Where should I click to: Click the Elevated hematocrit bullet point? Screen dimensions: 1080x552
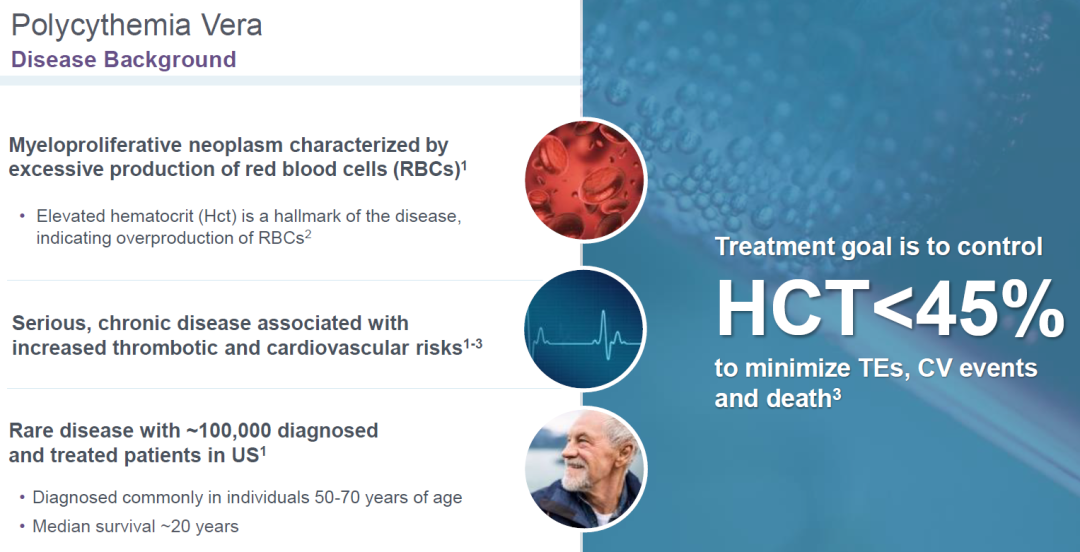pyautogui.click(x=249, y=227)
